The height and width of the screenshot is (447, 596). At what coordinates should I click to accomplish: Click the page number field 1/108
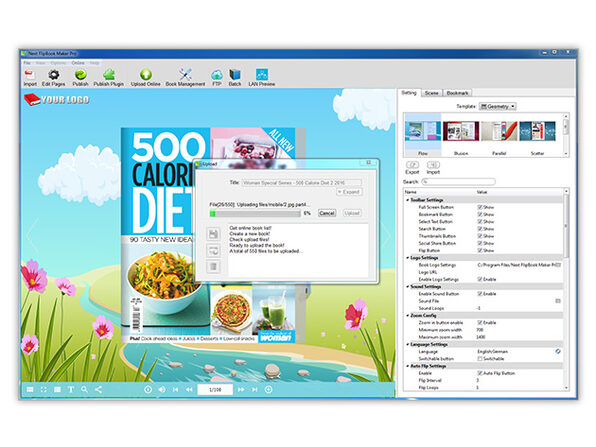pos(215,390)
